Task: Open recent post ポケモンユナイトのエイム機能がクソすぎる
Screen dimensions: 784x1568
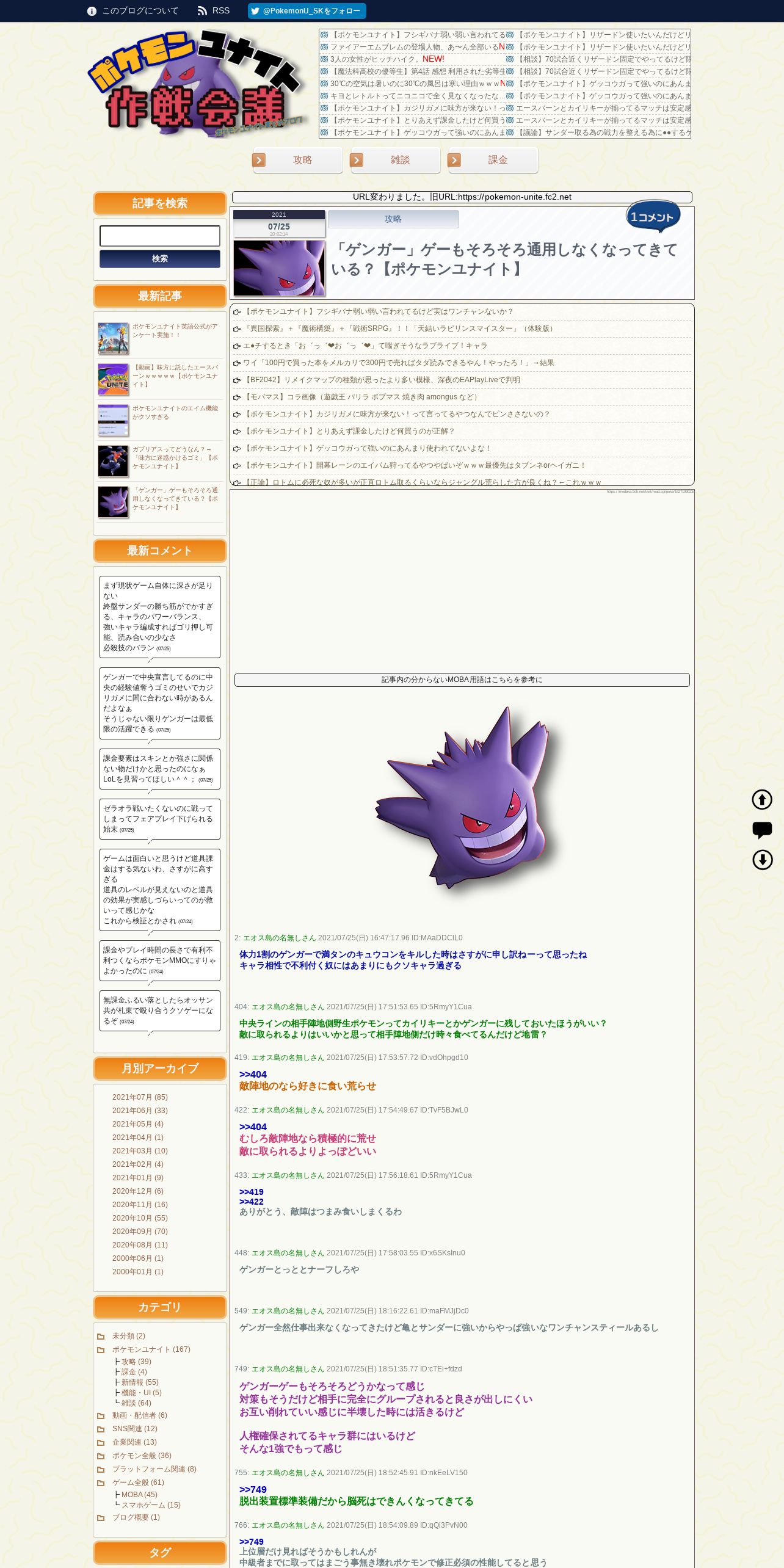Action: 175,413
